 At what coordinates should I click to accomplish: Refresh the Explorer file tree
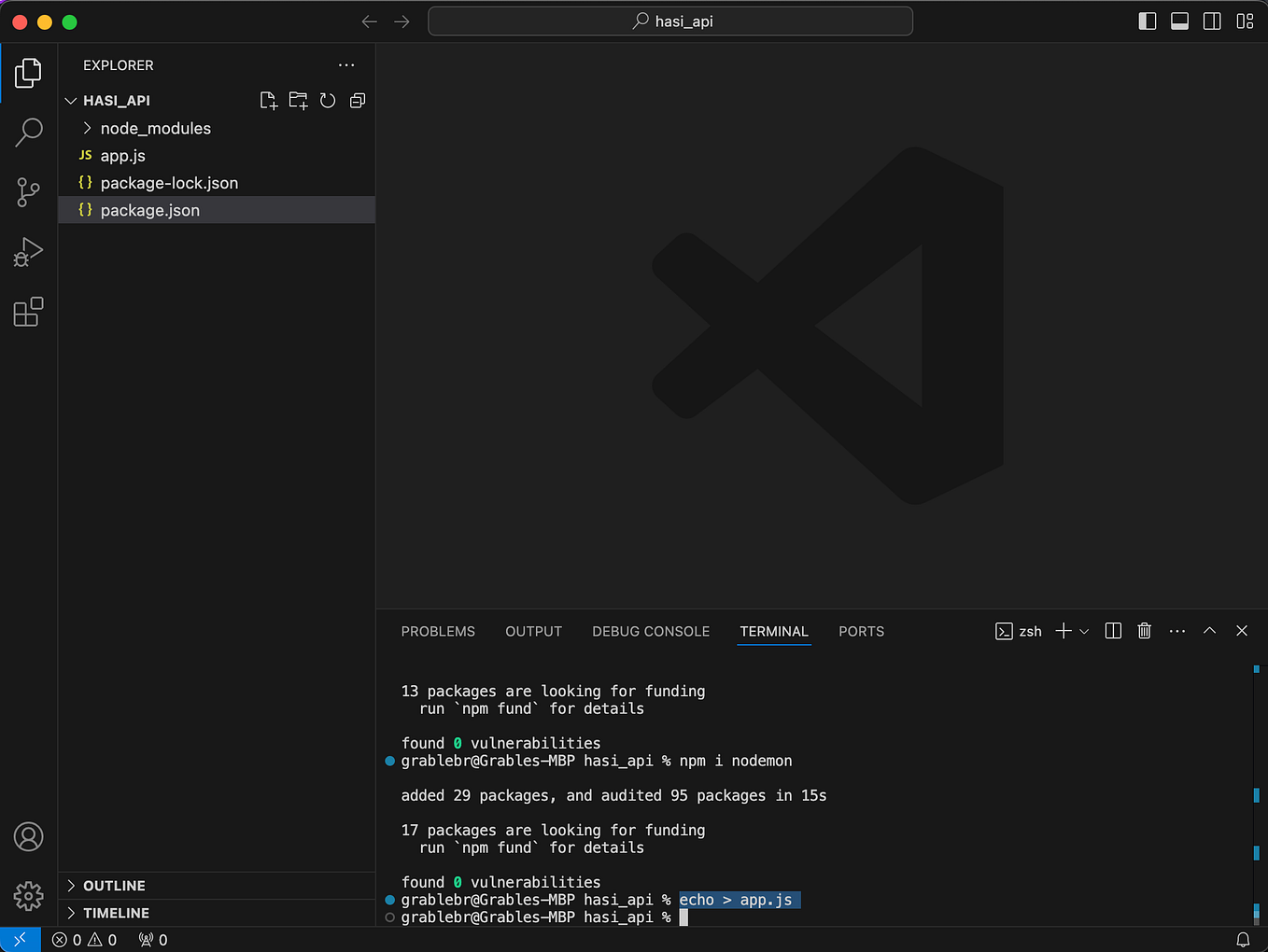click(x=328, y=100)
